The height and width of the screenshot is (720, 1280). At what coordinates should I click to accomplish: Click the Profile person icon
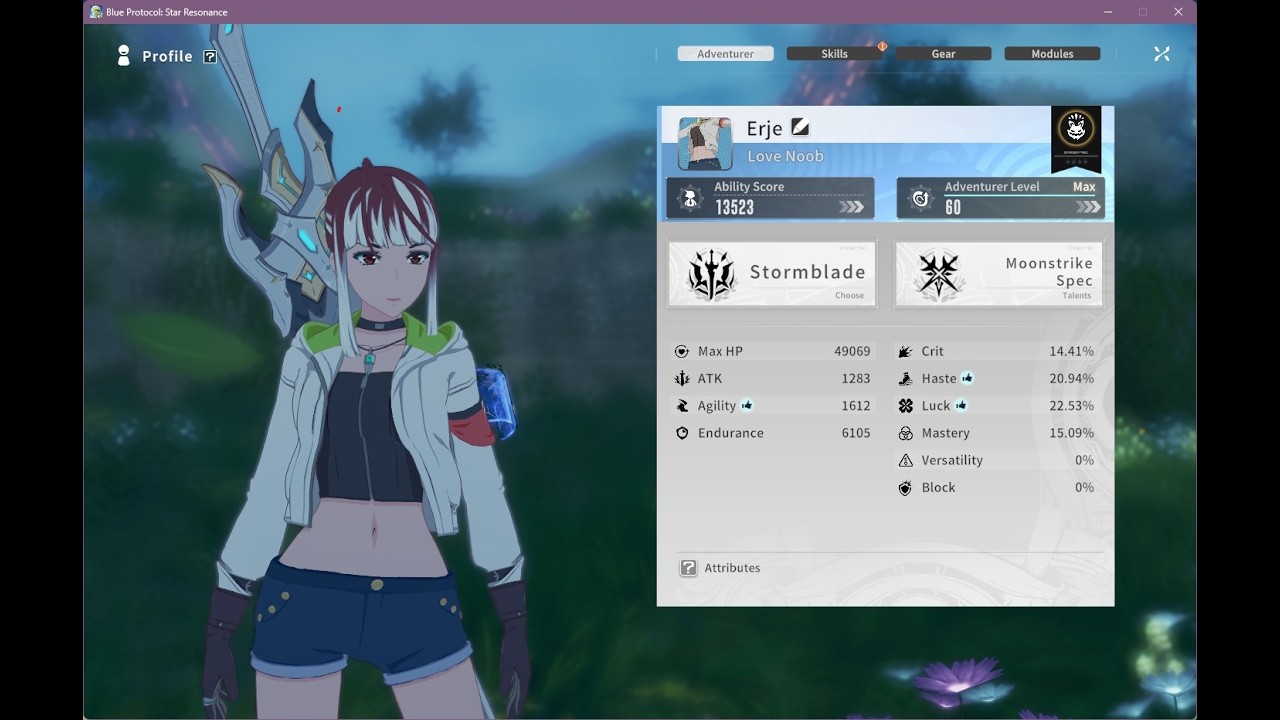pos(124,56)
